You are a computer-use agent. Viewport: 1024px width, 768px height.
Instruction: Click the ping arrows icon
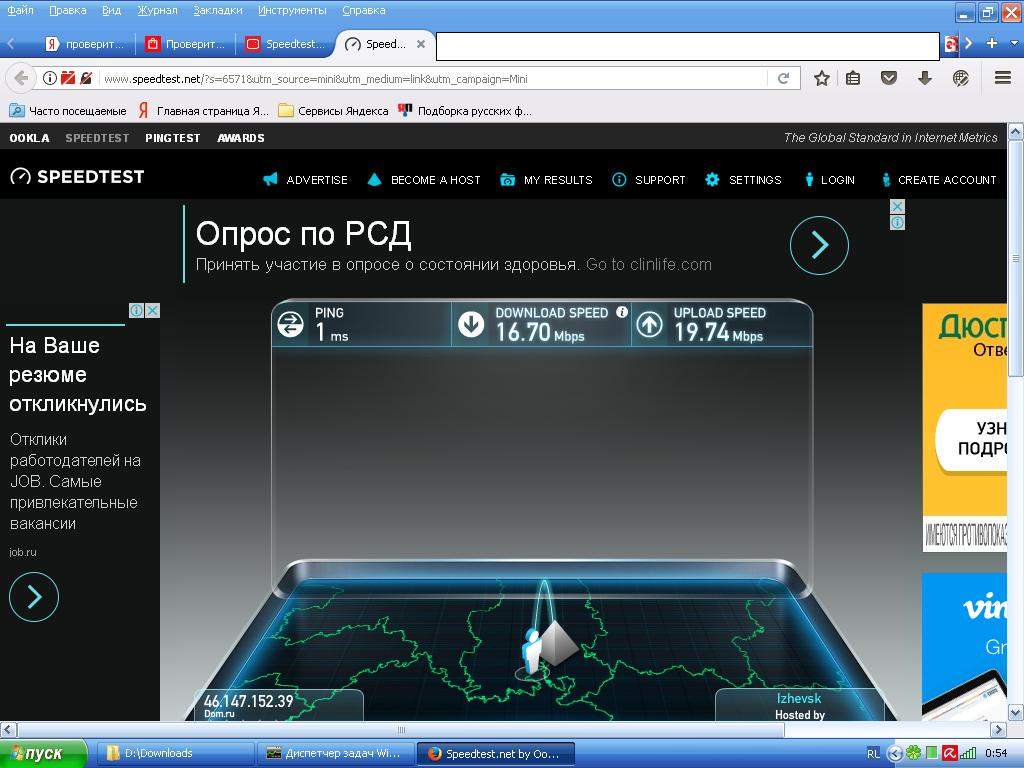point(291,324)
